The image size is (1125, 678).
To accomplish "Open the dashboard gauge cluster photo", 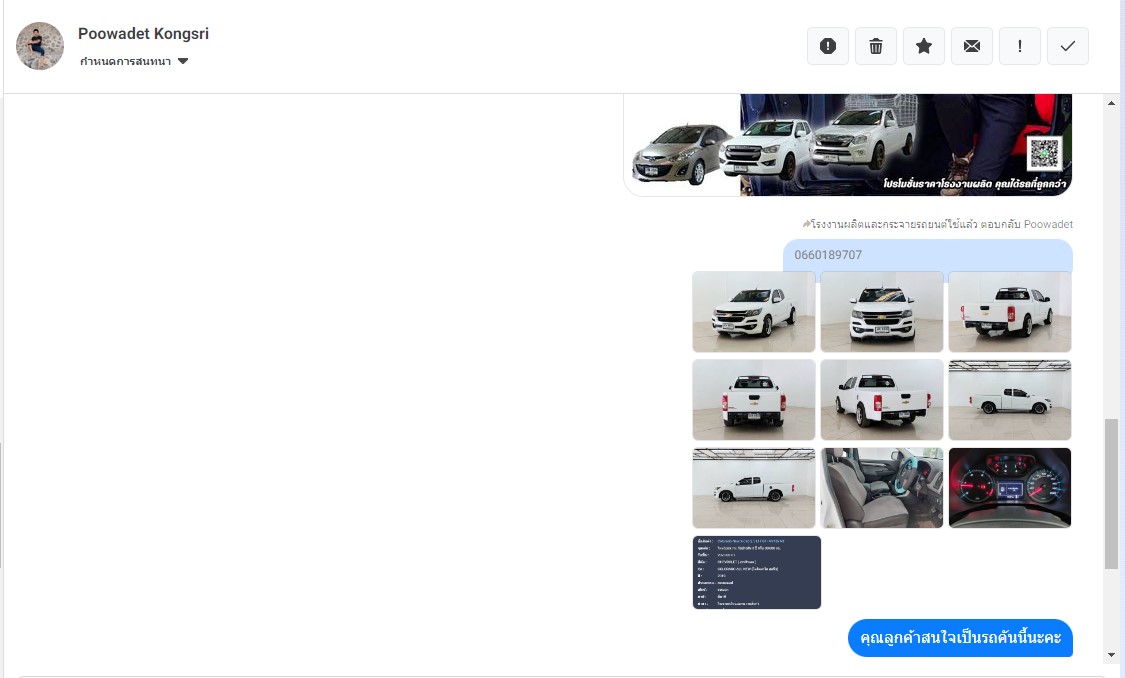I will 1009,488.
